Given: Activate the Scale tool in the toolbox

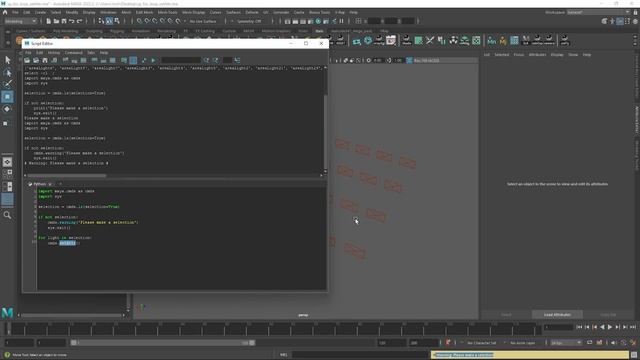Looking at the screenshot, I should coord(6,123).
